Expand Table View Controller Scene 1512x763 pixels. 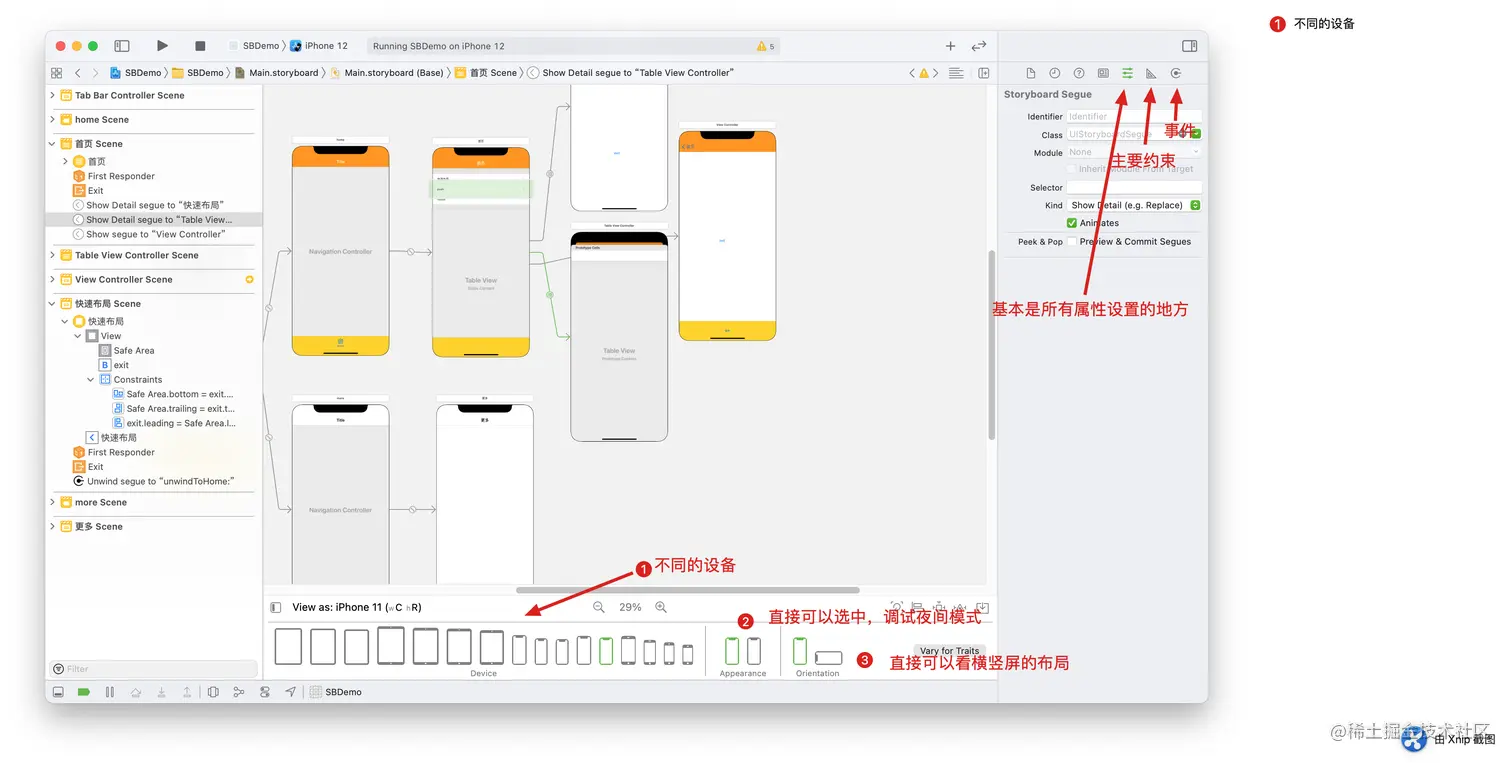pyautogui.click(x=53, y=255)
